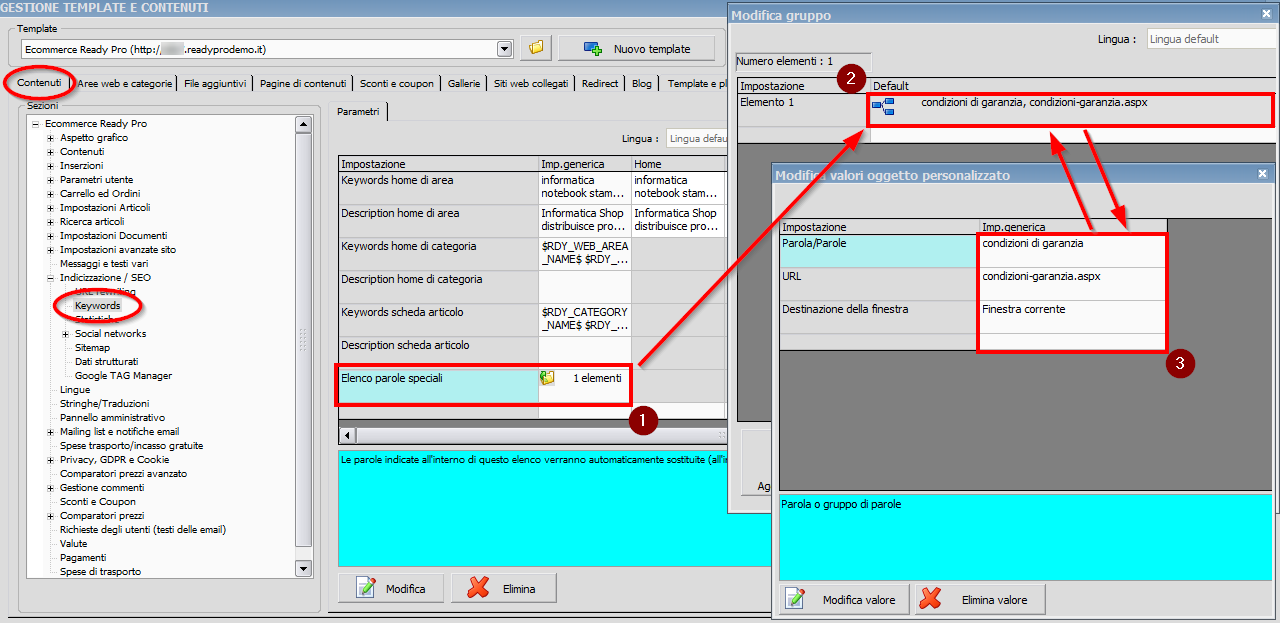Close the Modifica valori oggetto personalizzato dialog
The height and width of the screenshot is (623, 1280).
tap(1262, 174)
